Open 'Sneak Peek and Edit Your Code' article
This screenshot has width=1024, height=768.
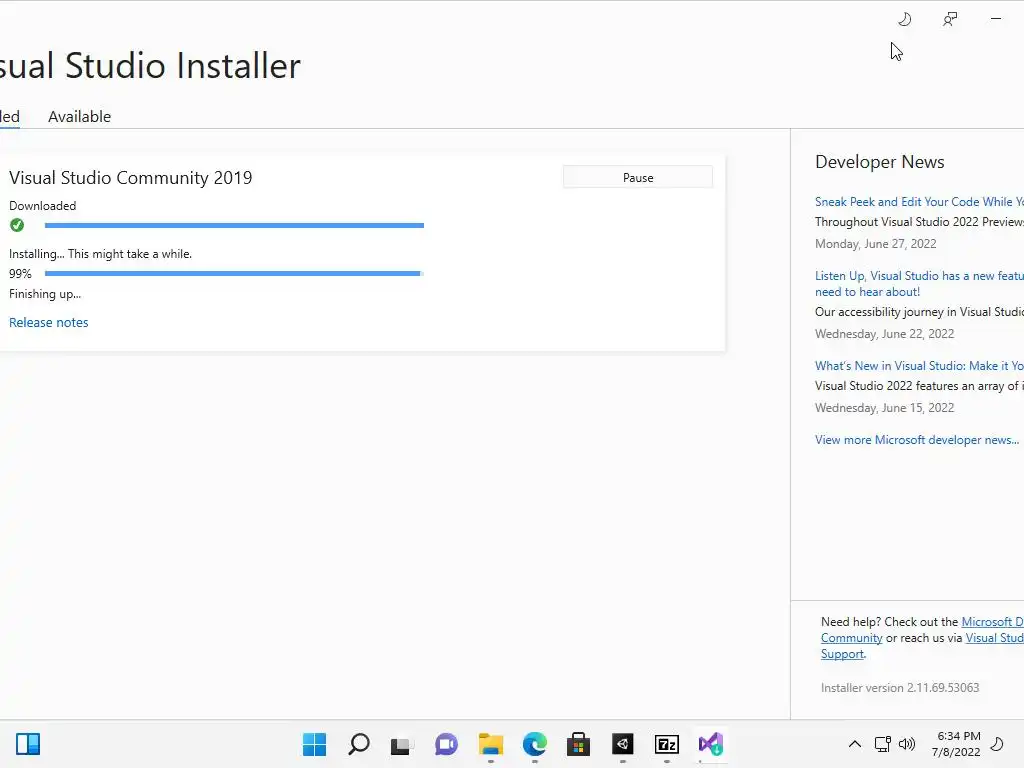[920, 202]
